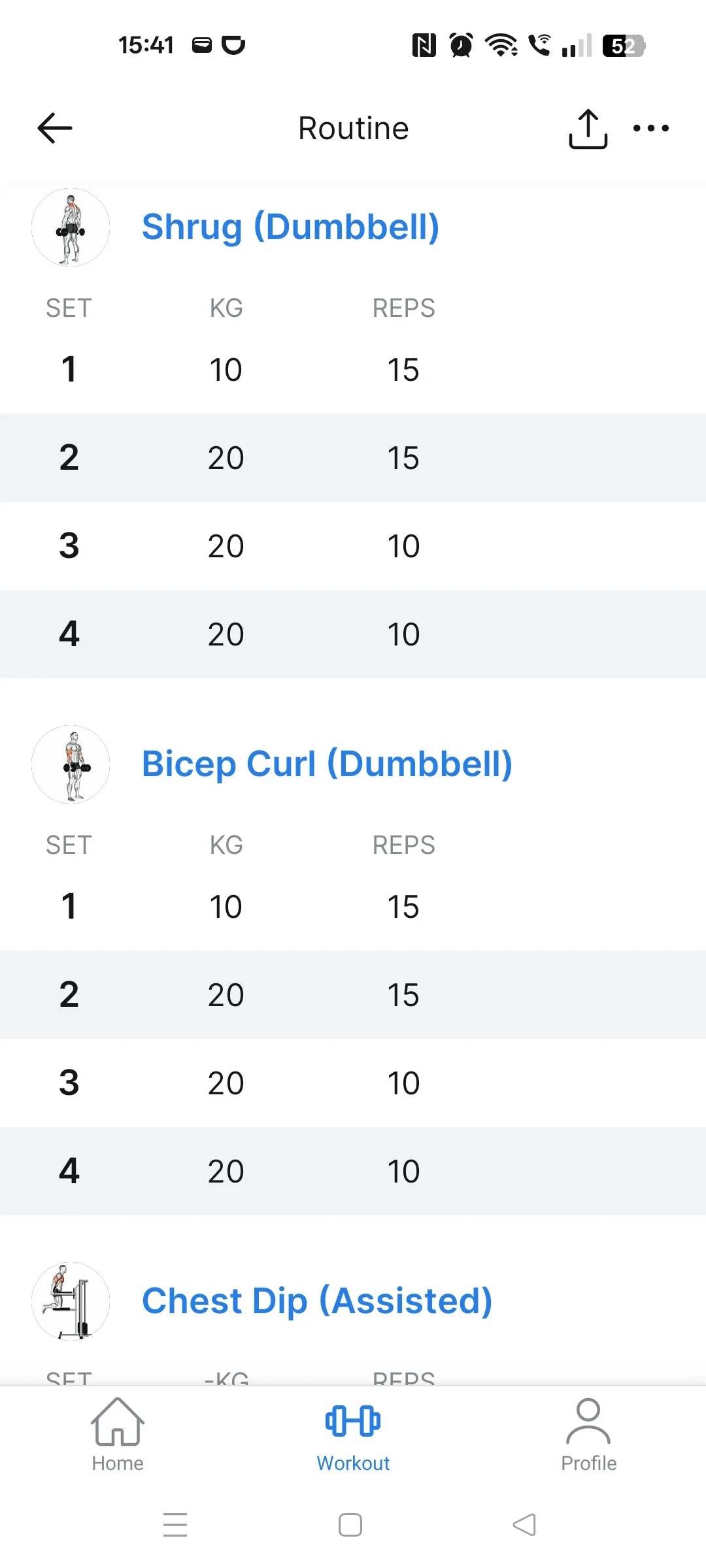This screenshot has height=1568, width=706.
Task: Select Shrug set 4 row
Action: 353,634
